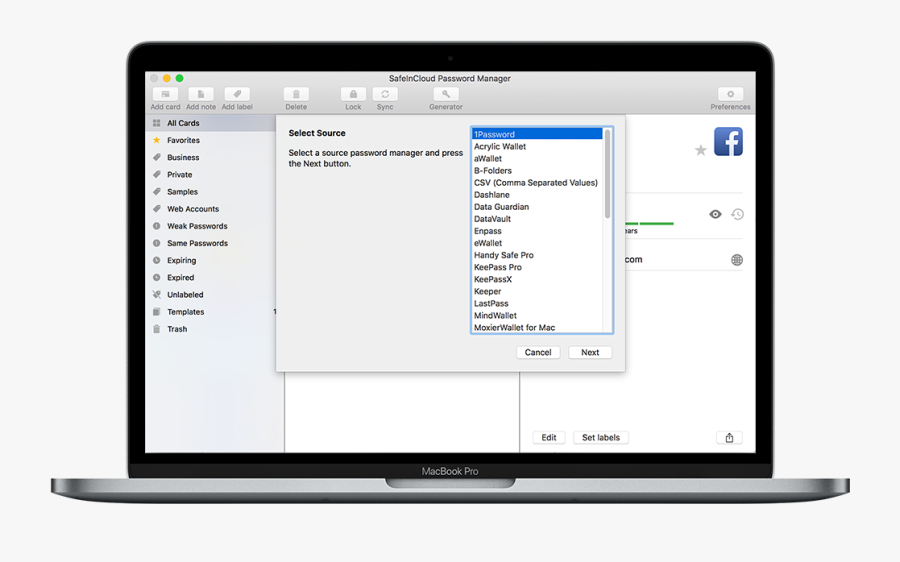Select CSV (Comma Separated Values) source

(x=537, y=183)
